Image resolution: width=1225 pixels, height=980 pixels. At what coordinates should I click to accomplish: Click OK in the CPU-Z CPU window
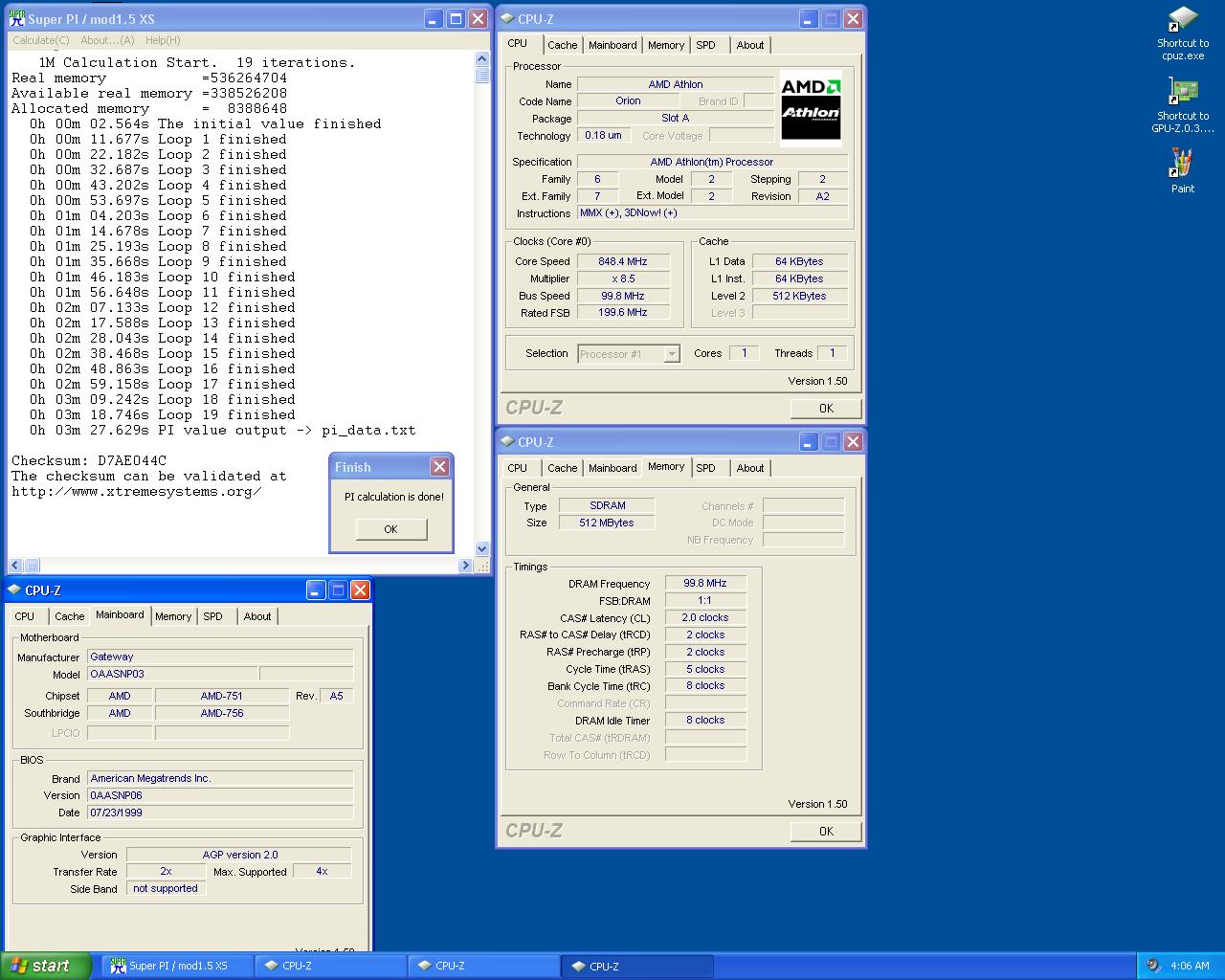pos(826,408)
